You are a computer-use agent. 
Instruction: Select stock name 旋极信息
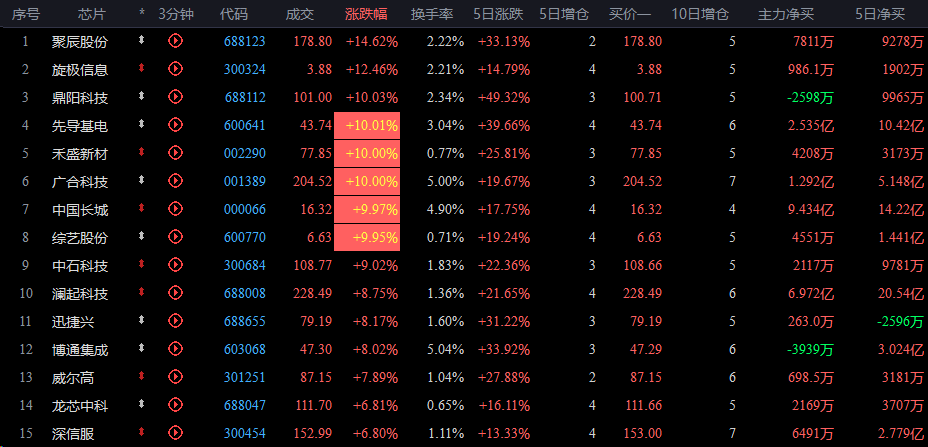(80, 70)
